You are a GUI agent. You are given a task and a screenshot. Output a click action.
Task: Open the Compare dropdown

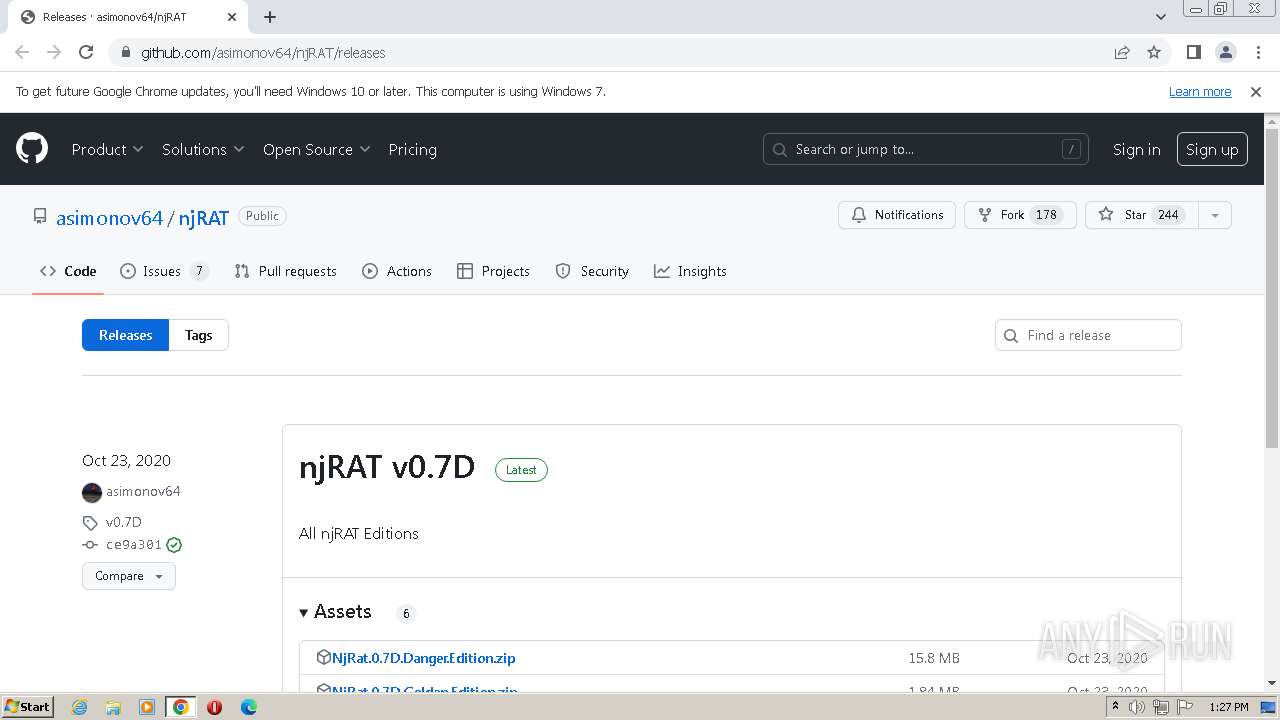coord(129,576)
